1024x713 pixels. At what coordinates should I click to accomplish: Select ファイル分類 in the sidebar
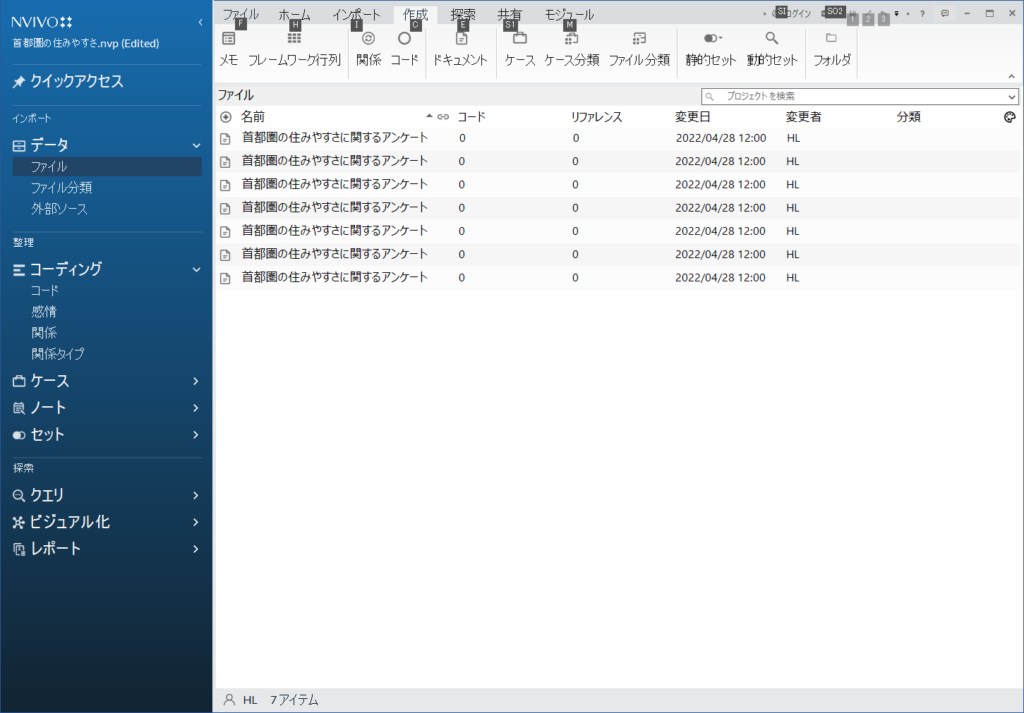pyautogui.click(x=61, y=188)
